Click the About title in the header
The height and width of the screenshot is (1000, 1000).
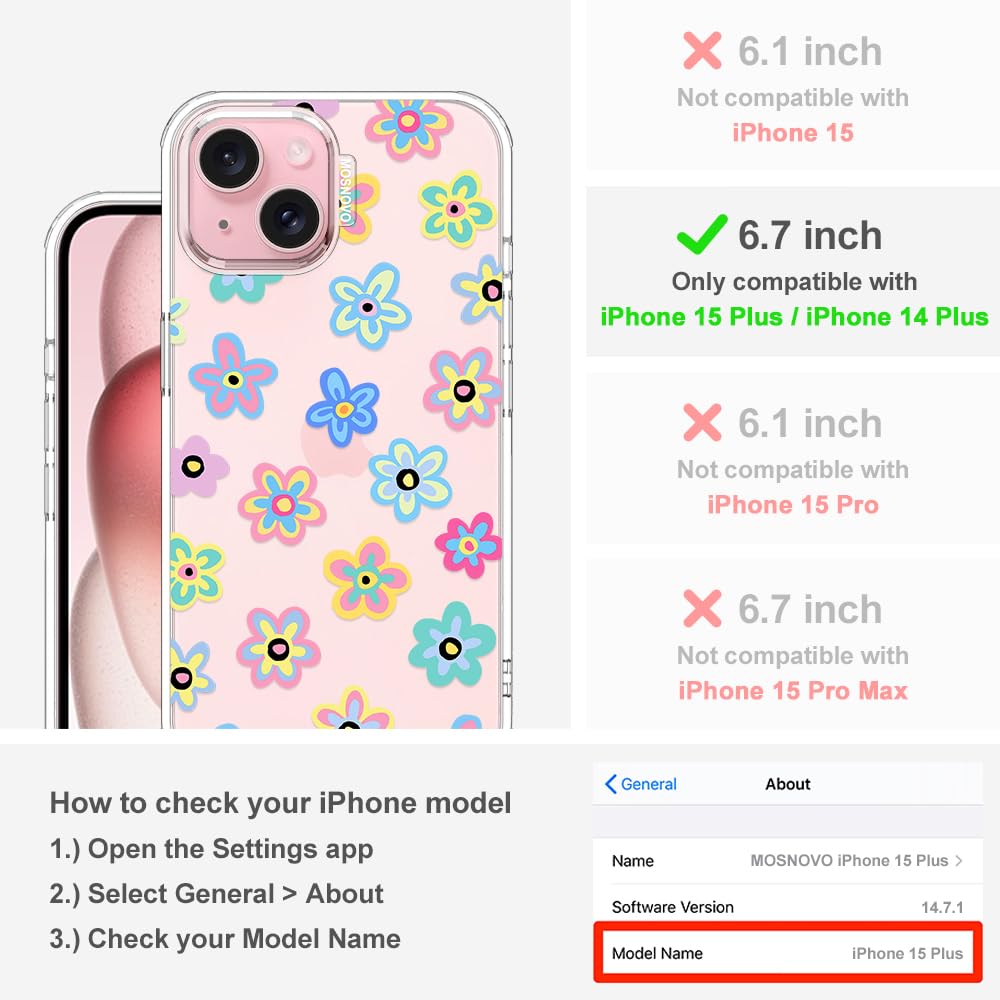tap(788, 784)
